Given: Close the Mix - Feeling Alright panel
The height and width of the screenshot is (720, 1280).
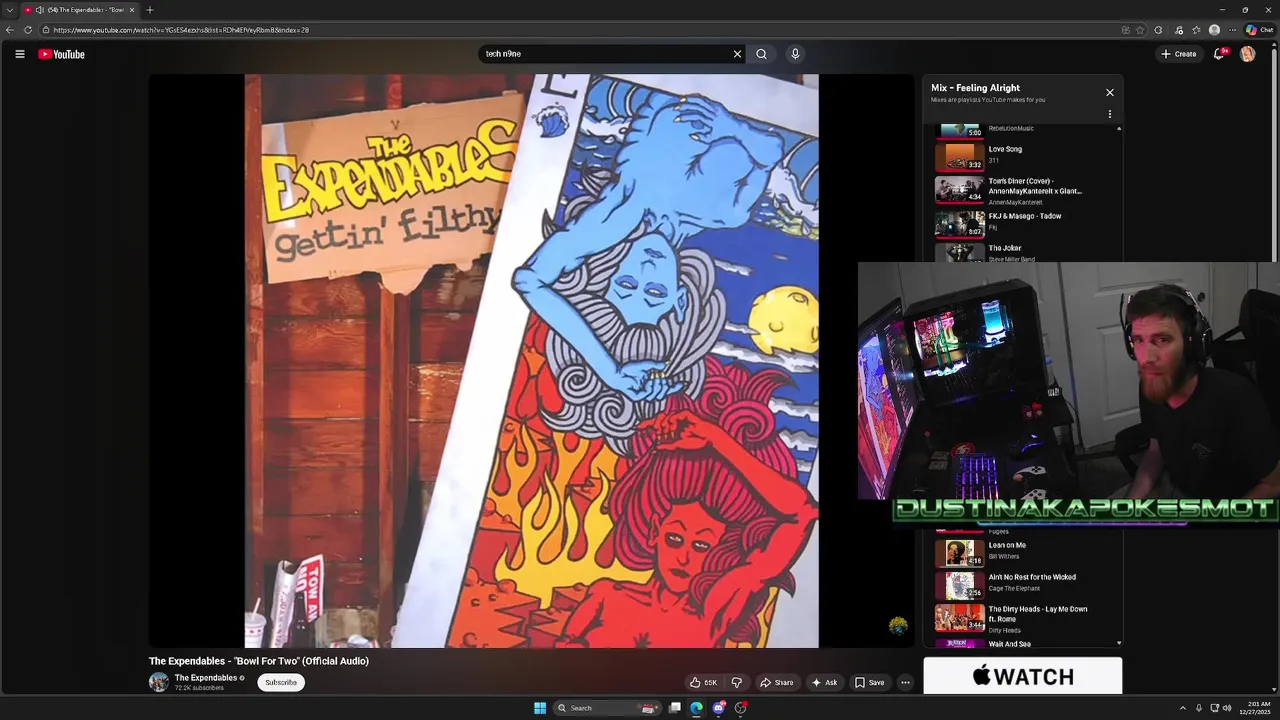Looking at the screenshot, I should (1109, 92).
